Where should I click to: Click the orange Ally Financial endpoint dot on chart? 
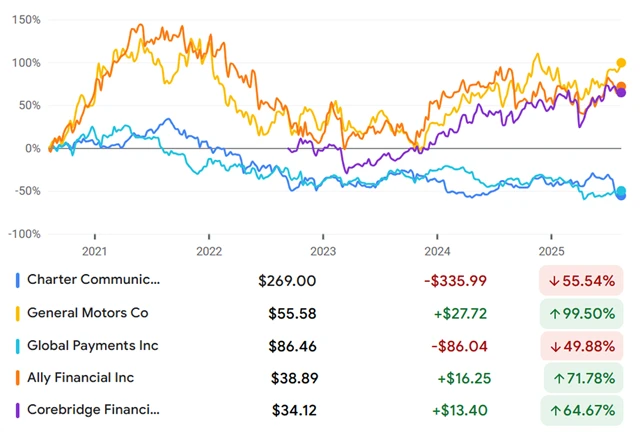[621, 87]
